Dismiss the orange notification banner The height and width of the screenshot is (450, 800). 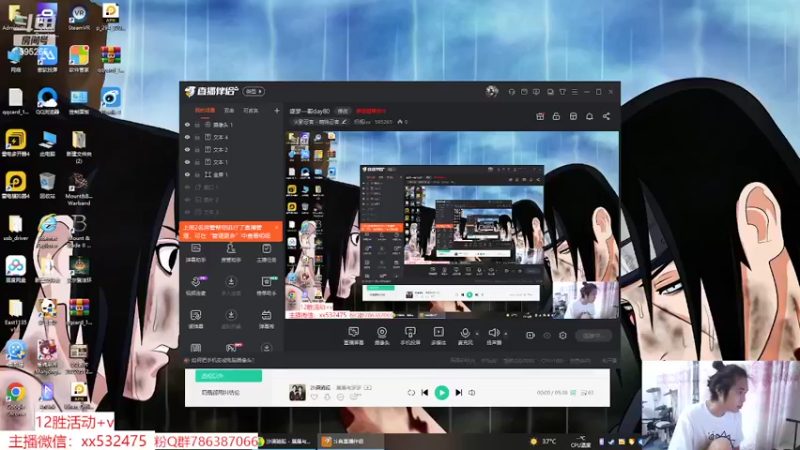point(277,228)
